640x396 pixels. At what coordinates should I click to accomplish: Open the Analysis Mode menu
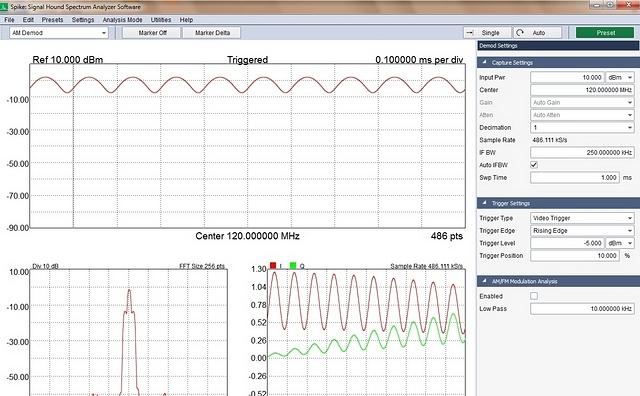[122, 20]
